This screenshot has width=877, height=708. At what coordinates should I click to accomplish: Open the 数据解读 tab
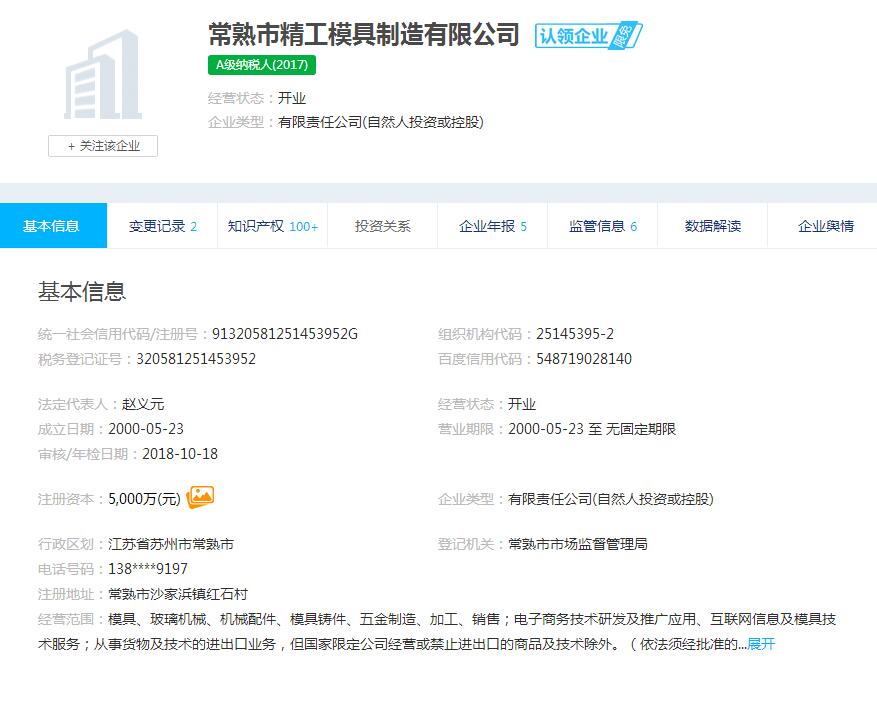(x=713, y=226)
